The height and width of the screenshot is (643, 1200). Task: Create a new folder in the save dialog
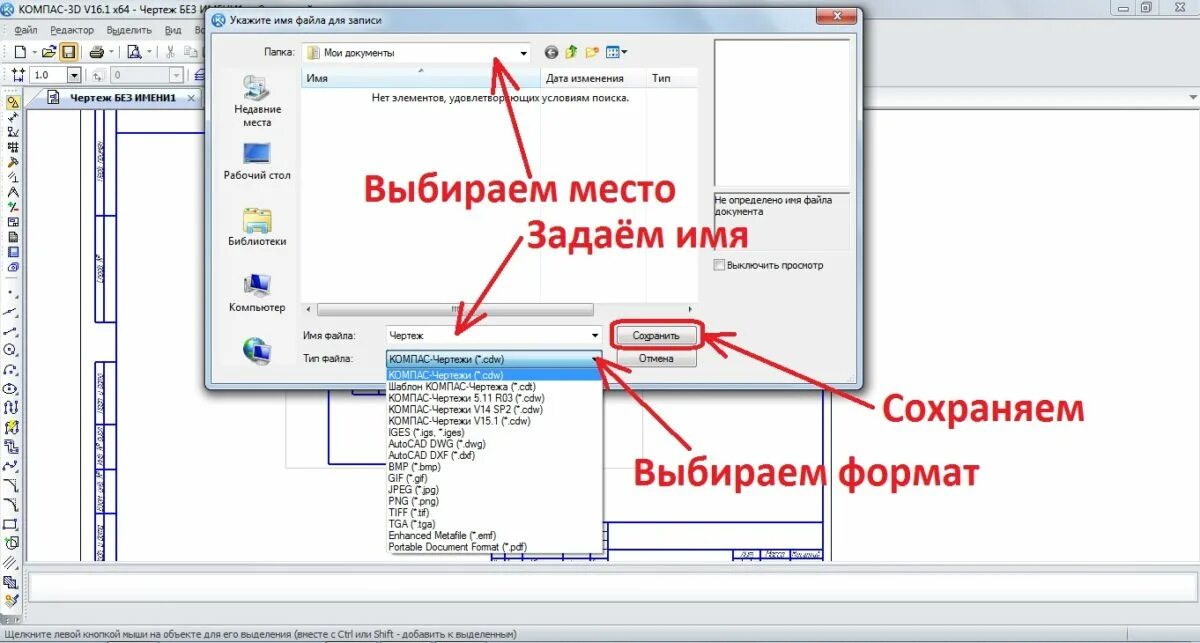[592, 52]
